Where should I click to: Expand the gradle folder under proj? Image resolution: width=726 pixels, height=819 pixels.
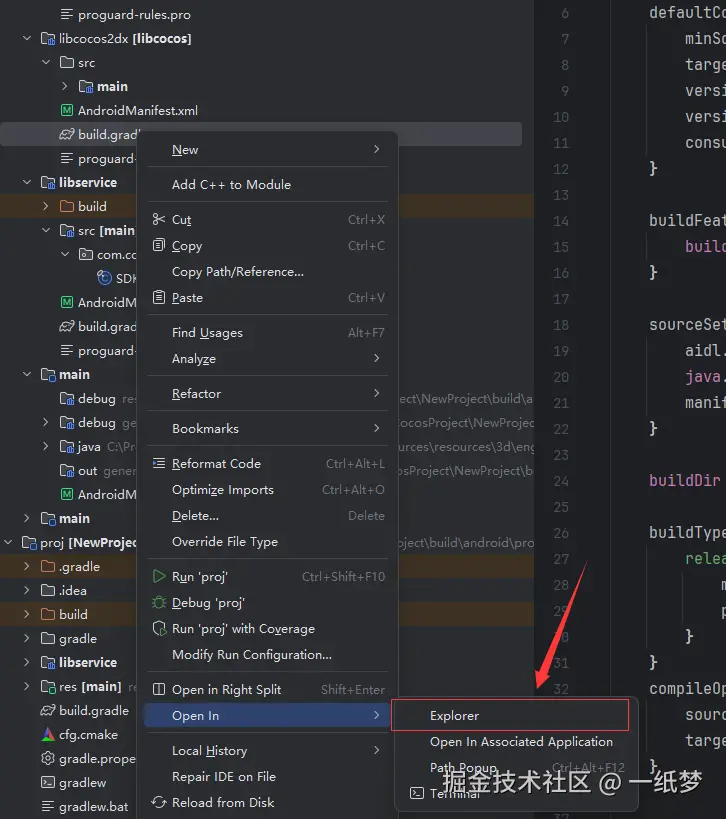coord(27,638)
